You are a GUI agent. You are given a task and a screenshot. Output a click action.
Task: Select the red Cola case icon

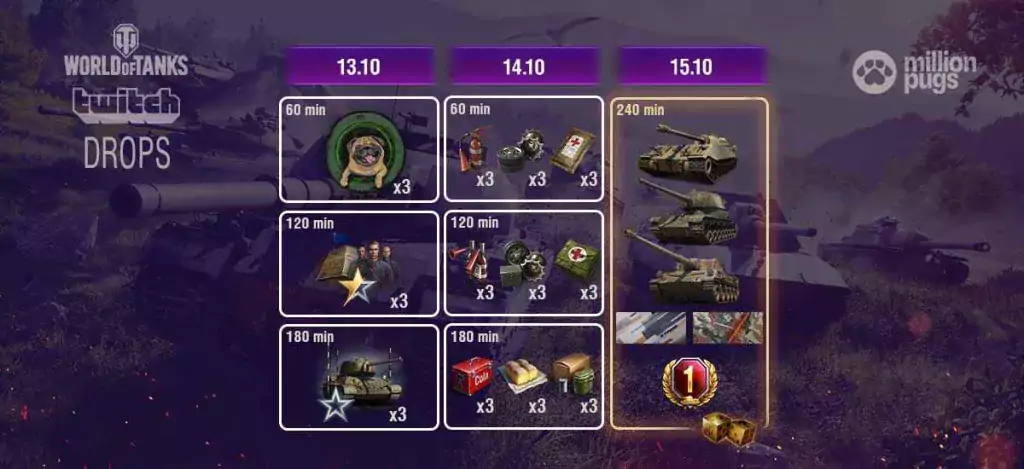(472, 376)
